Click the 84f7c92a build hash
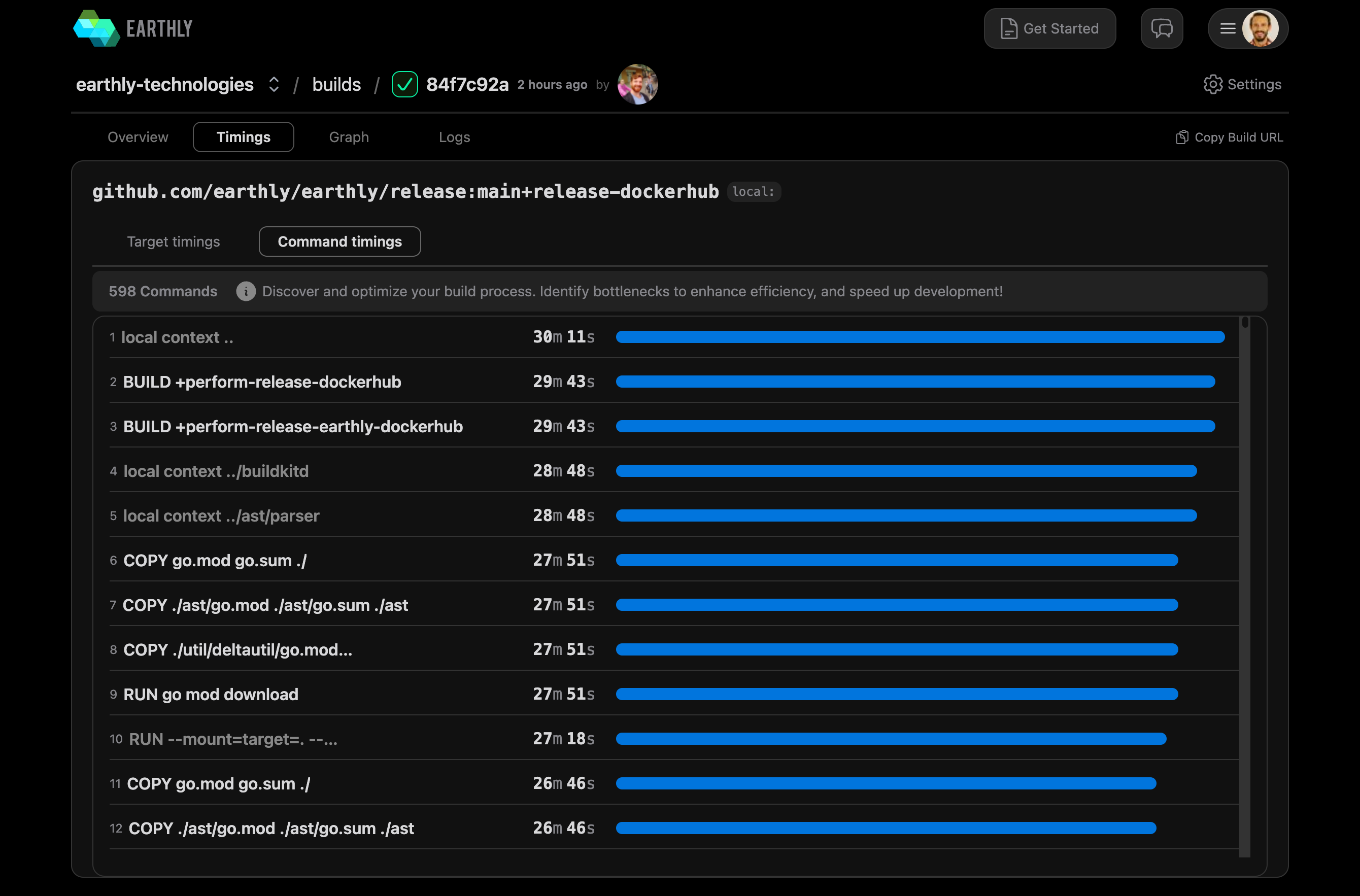Image resolution: width=1360 pixels, height=896 pixels. [467, 85]
